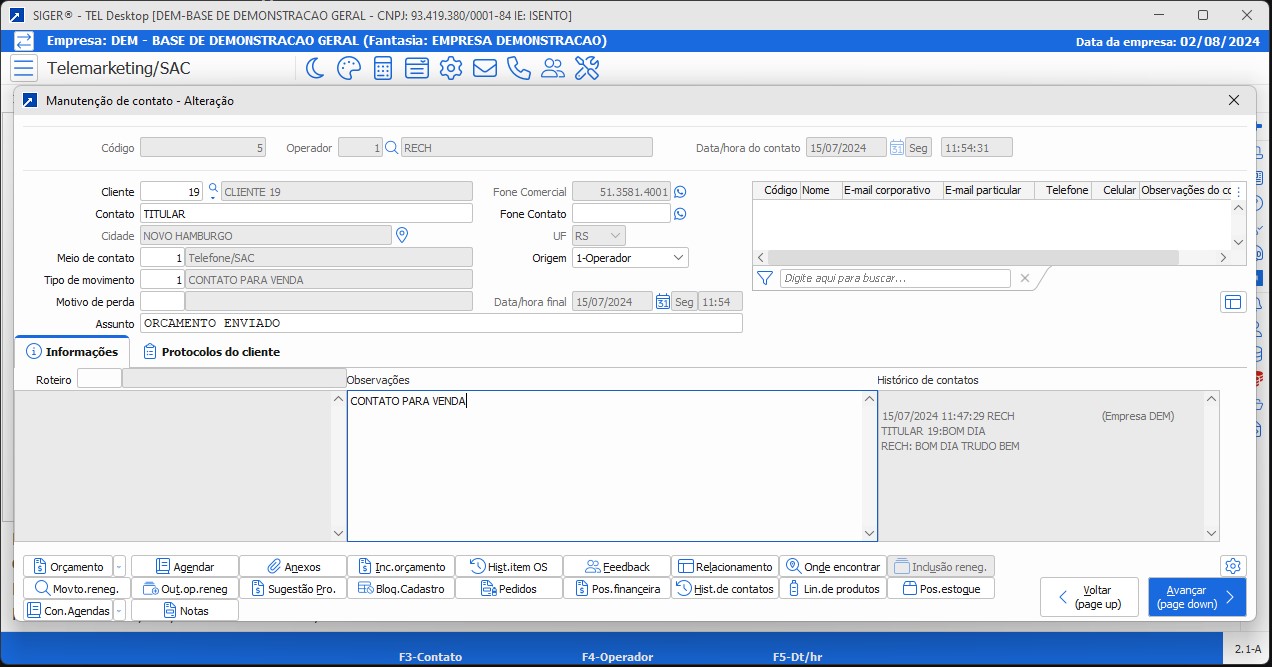Click the phone handset toolbar icon
The width and height of the screenshot is (1272, 667).
(x=518, y=68)
